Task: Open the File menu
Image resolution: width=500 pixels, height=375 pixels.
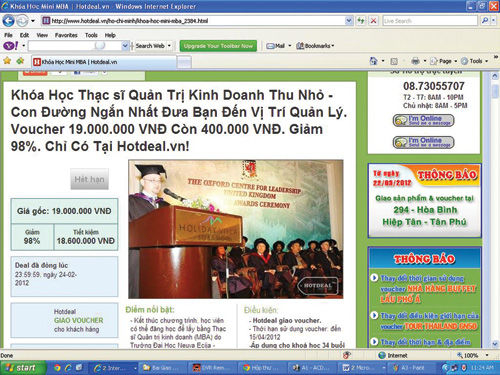Action: coord(8,35)
